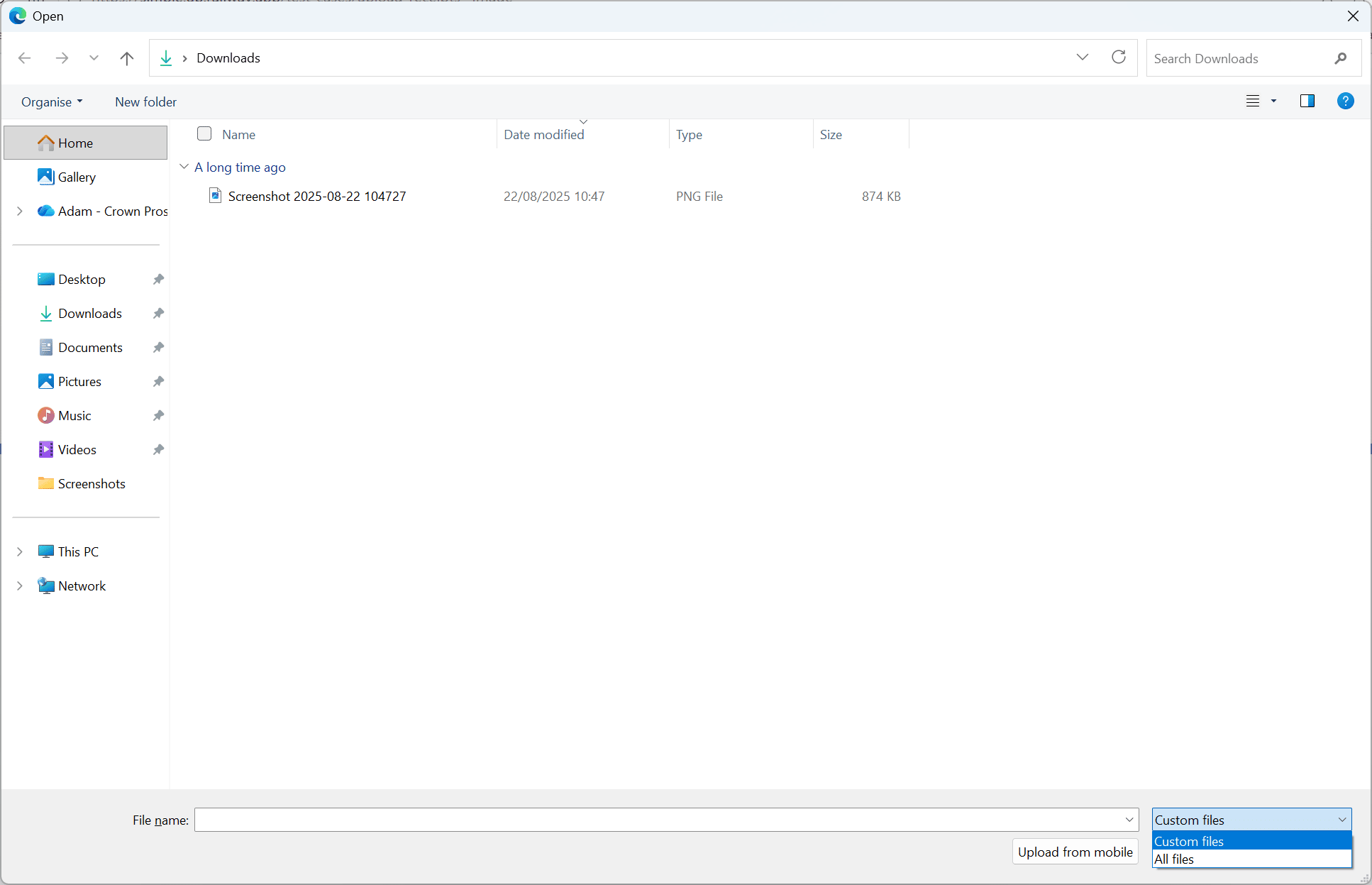1372x885 pixels.
Task: Open the pinned Pictures folder
Action: coord(79,382)
